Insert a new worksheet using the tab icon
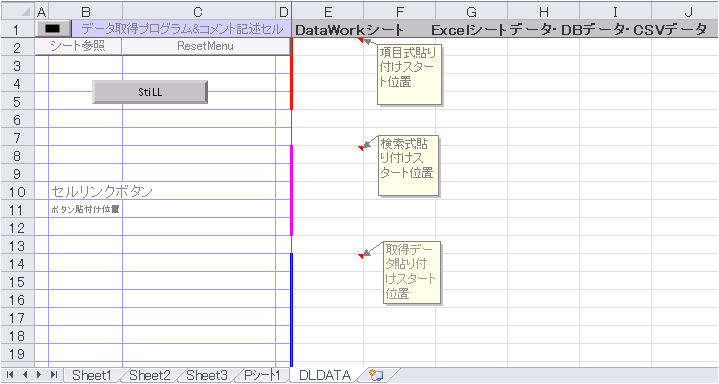The image size is (719, 384). [x=376, y=375]
